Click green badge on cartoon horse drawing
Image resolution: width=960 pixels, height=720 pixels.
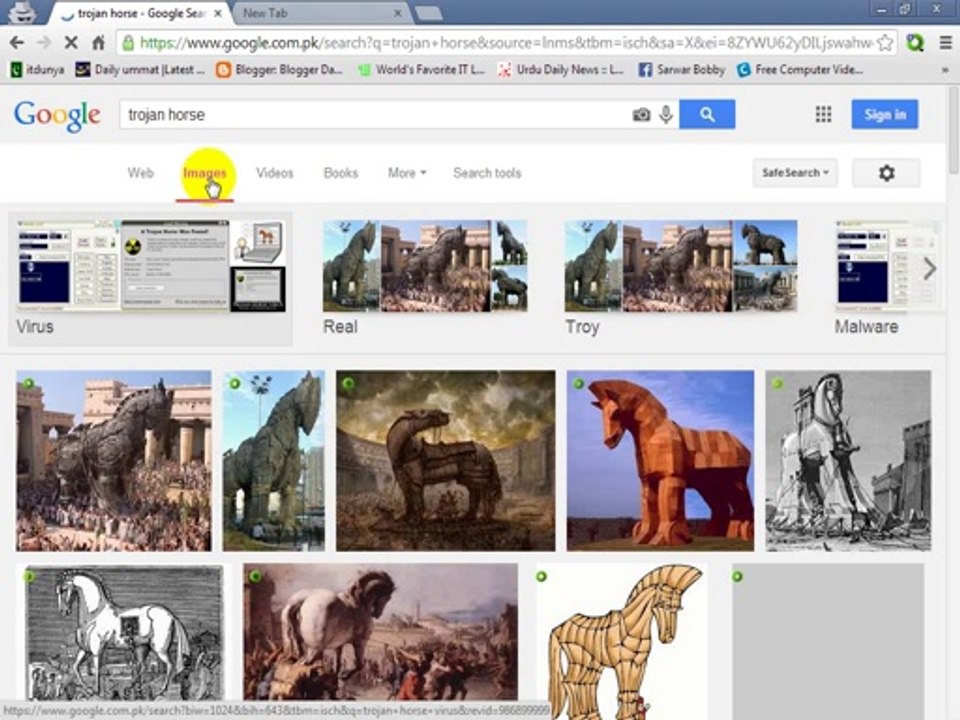coord(541,577)
